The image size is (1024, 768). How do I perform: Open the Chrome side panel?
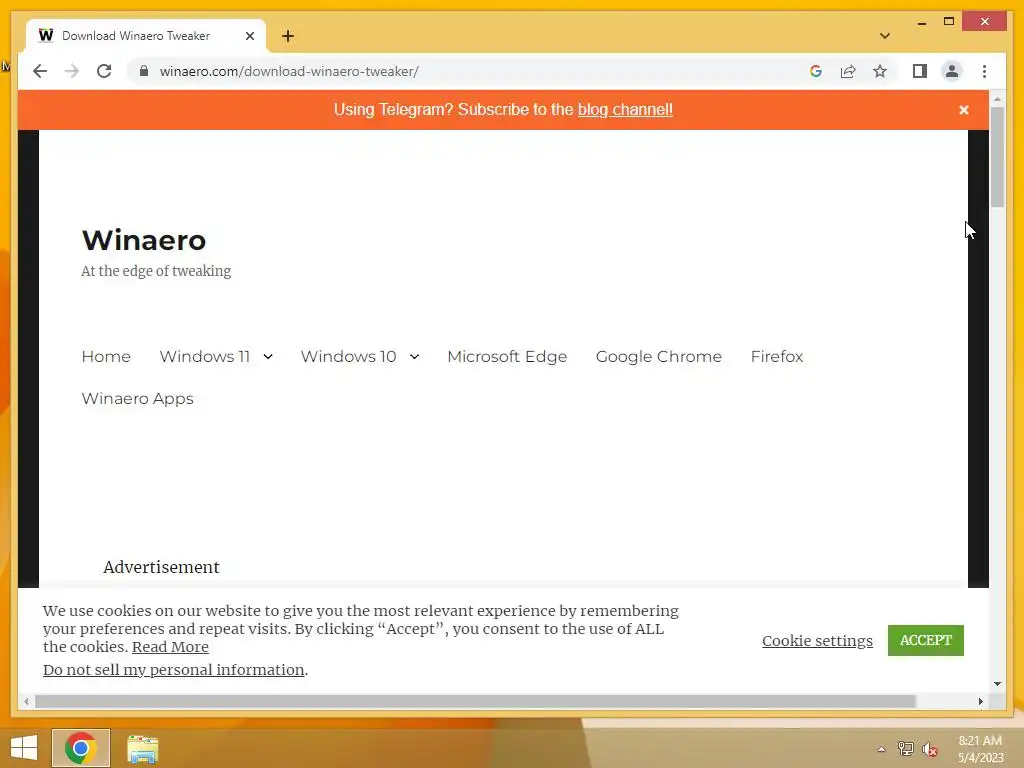[920, 71]
